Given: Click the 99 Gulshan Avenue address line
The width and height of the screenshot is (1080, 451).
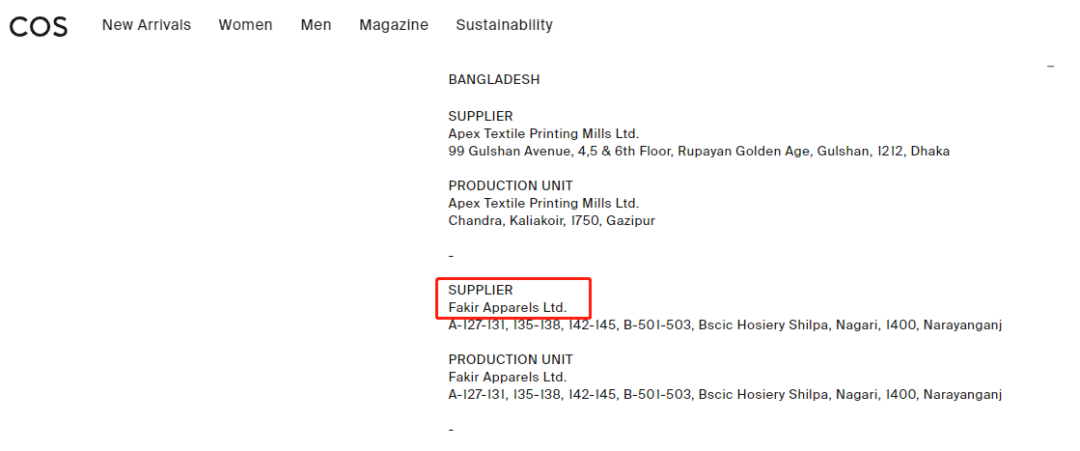Looking at the screenshot, I should pyautogui.click(x=698, y=151).
